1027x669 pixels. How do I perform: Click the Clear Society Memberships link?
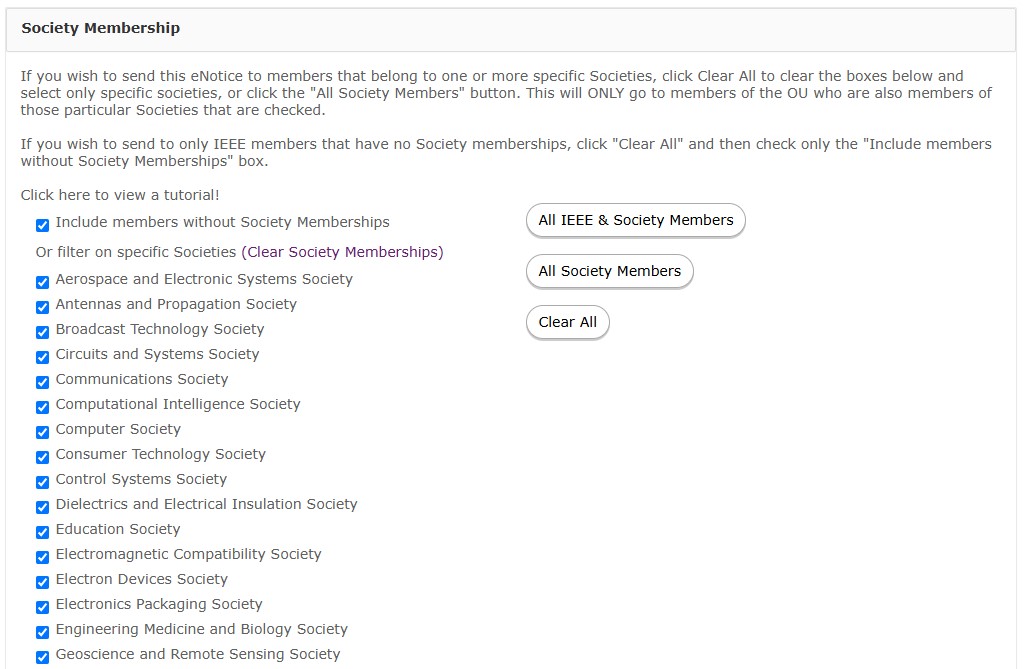(343, 252)
